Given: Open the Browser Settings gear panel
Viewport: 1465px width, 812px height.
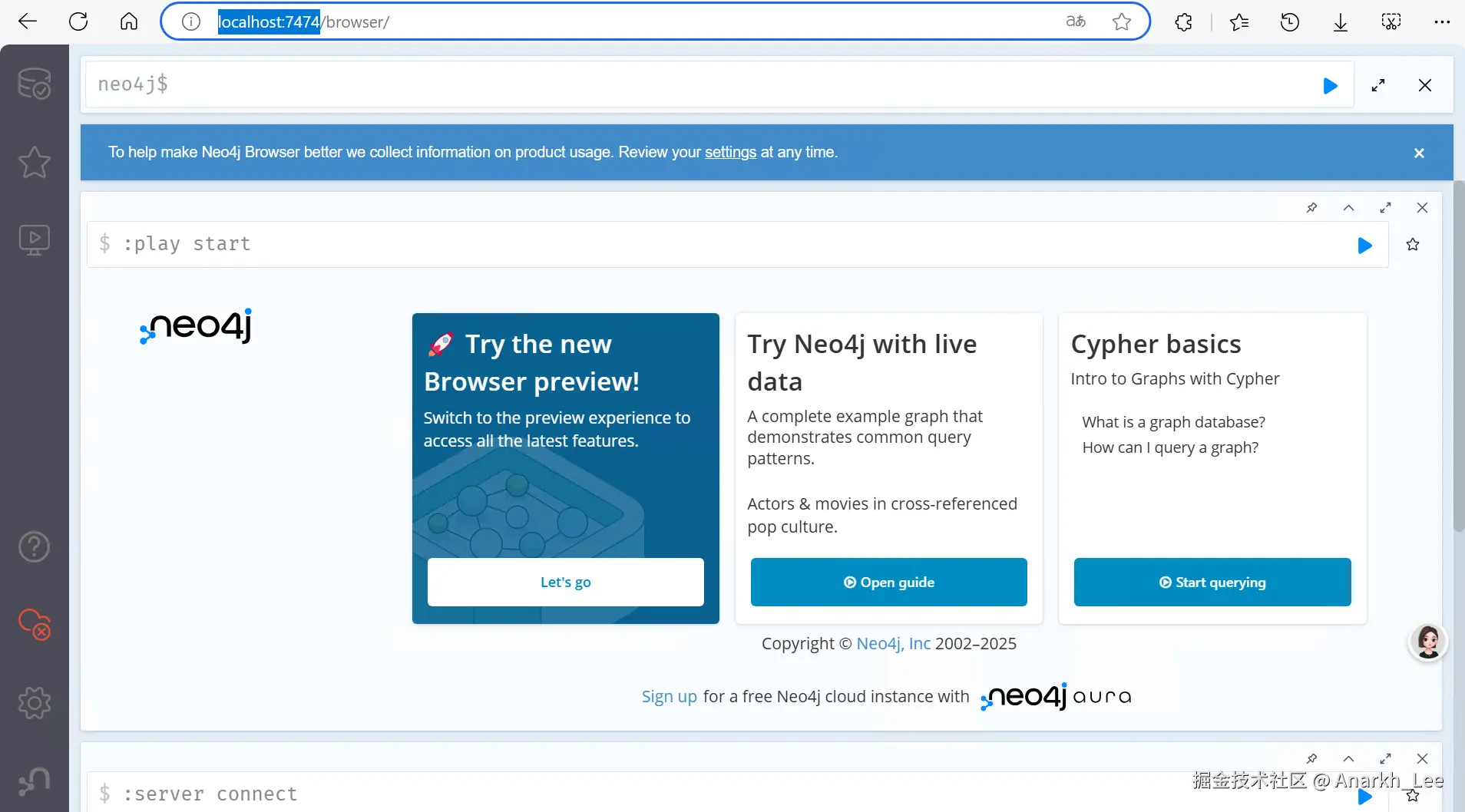Looking at the screenshot, I should pos(35,703).
